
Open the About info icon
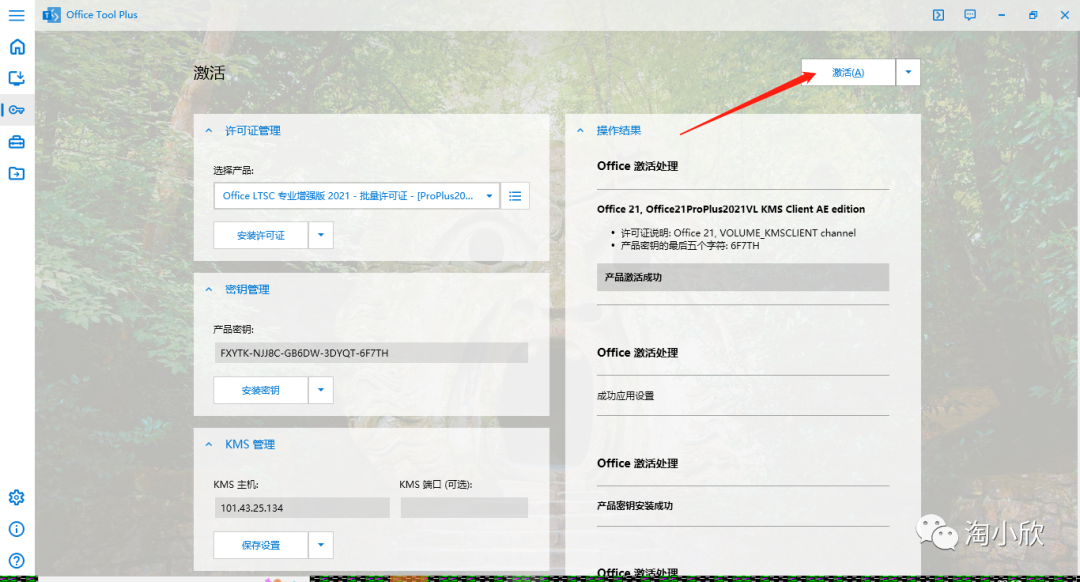click(17, 529)
